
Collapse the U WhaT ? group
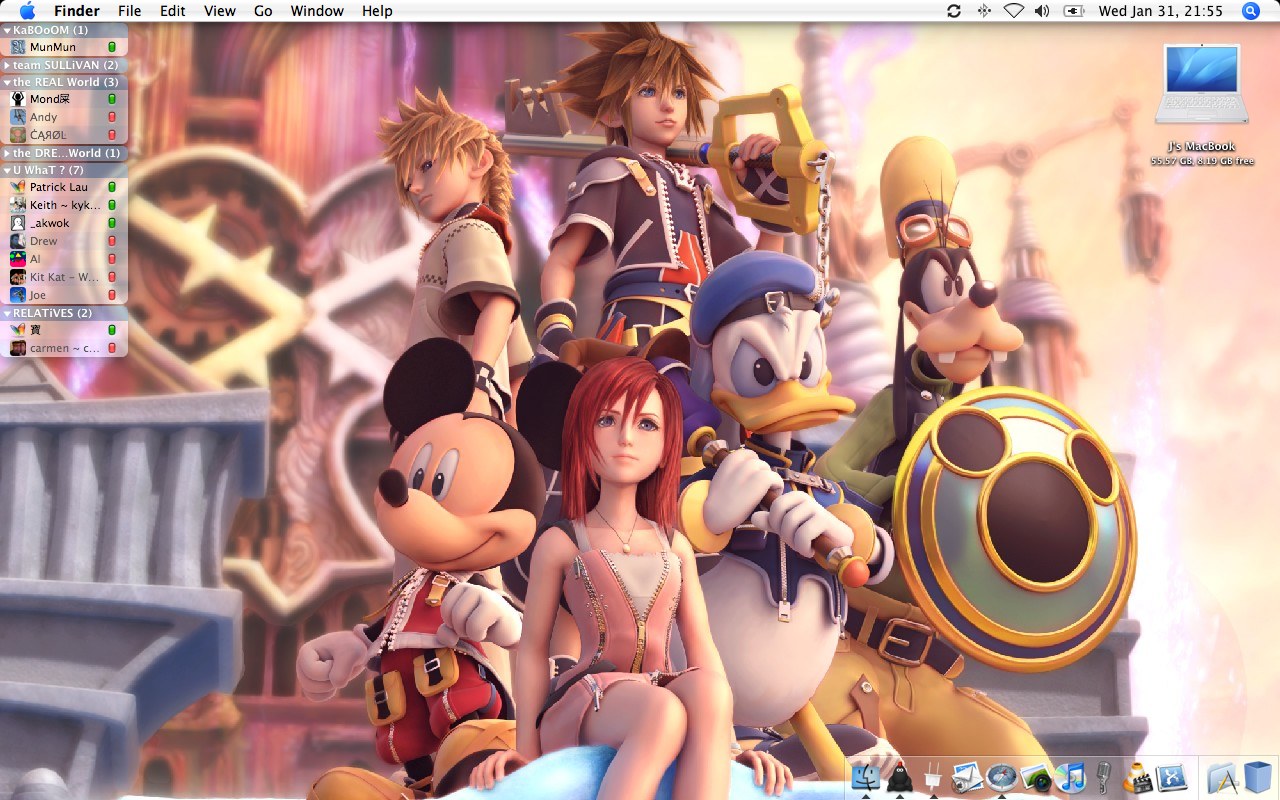(7, 170)
